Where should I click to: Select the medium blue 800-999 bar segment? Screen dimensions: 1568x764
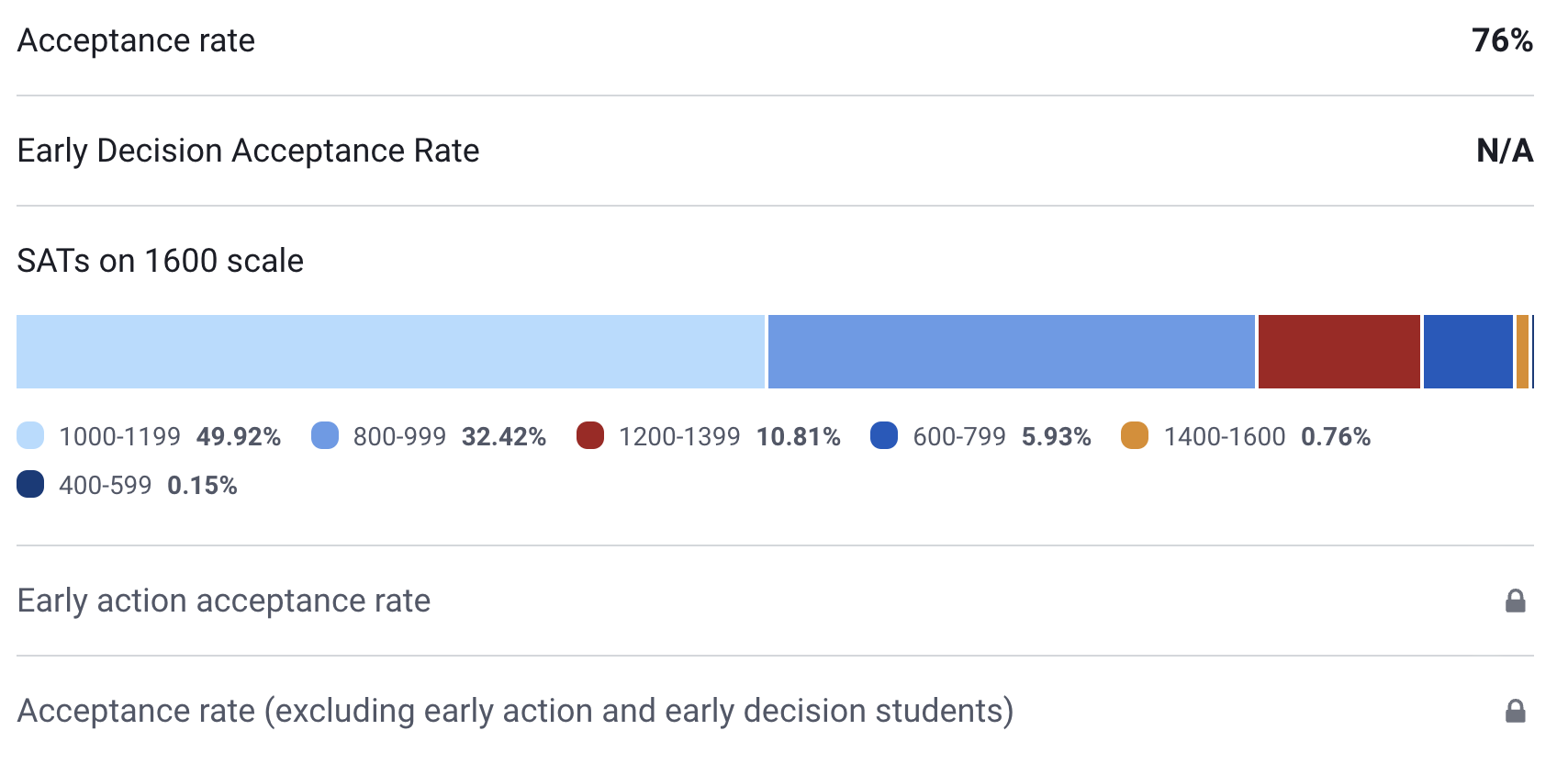tap(1011, 352)
